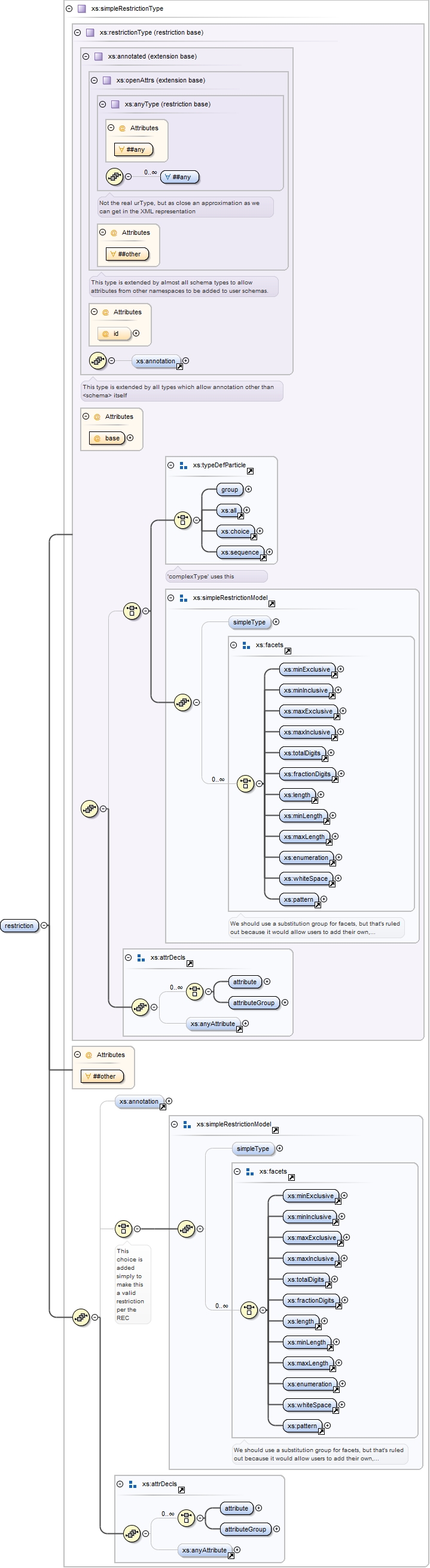Expand the base attribute
430x1568 pixels.
[130, 437]
